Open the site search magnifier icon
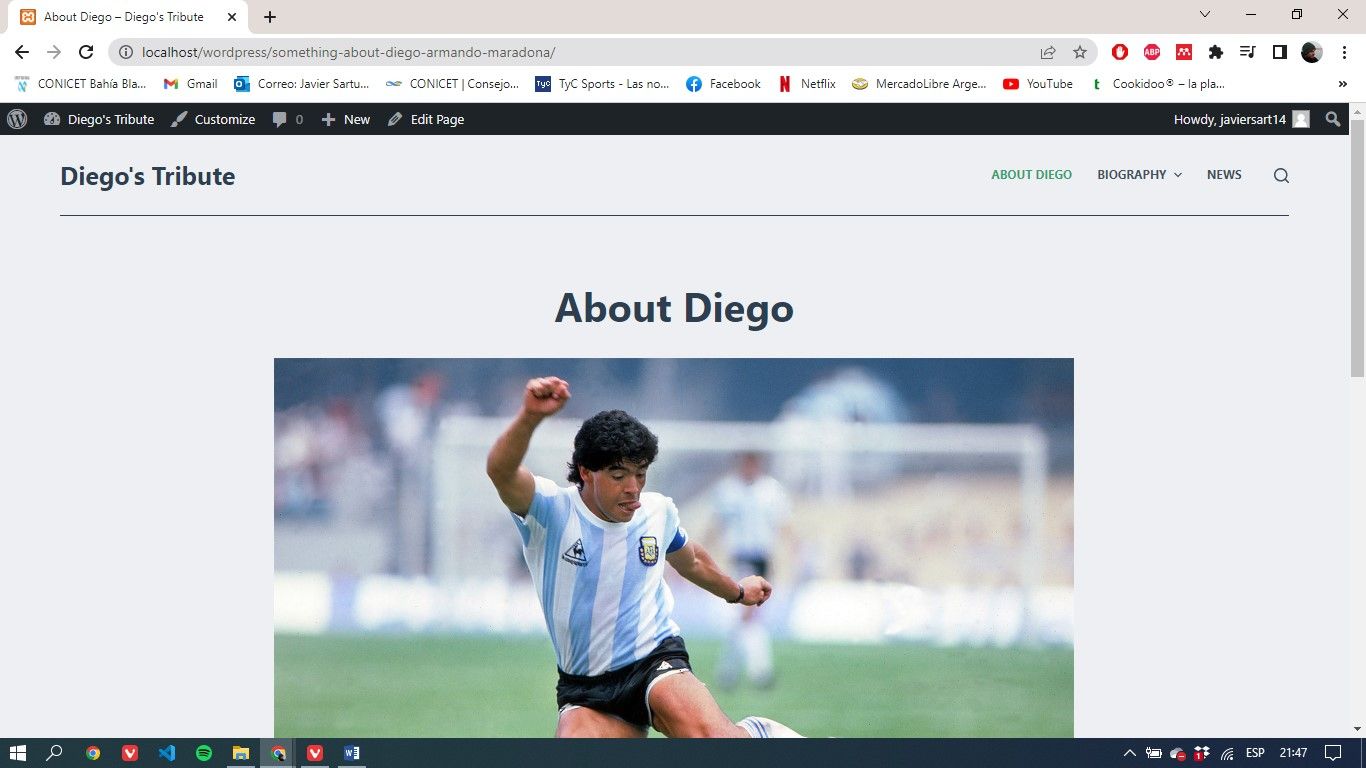 click(x=1281, y=176)
